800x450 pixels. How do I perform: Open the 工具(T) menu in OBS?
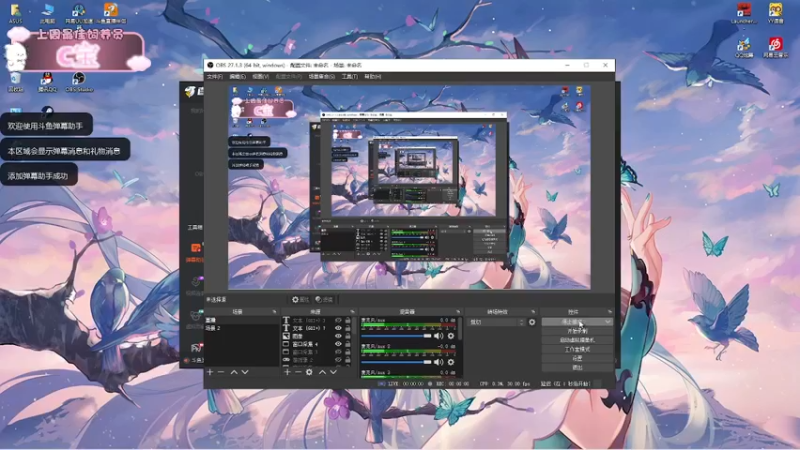click(349, 77)
